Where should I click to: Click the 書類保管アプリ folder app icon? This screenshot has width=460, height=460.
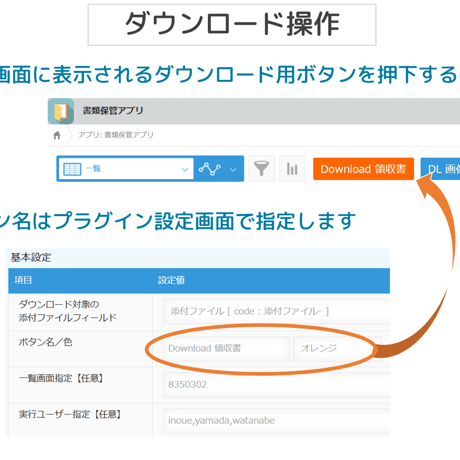coord(61,111)
